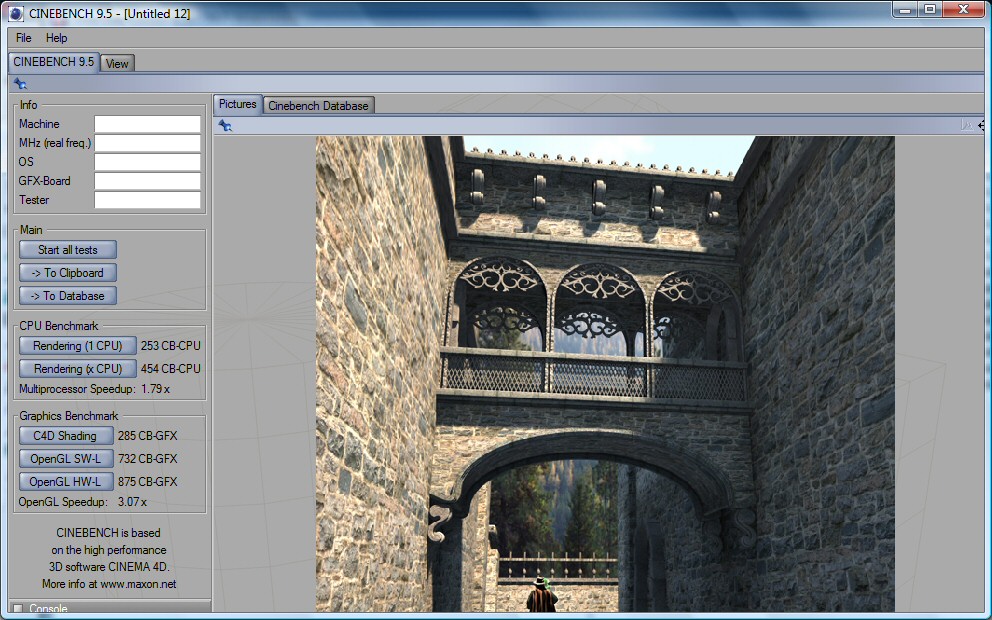Focus the OS input field
This screenshot has width=992, height=620.
coord(147,162)
